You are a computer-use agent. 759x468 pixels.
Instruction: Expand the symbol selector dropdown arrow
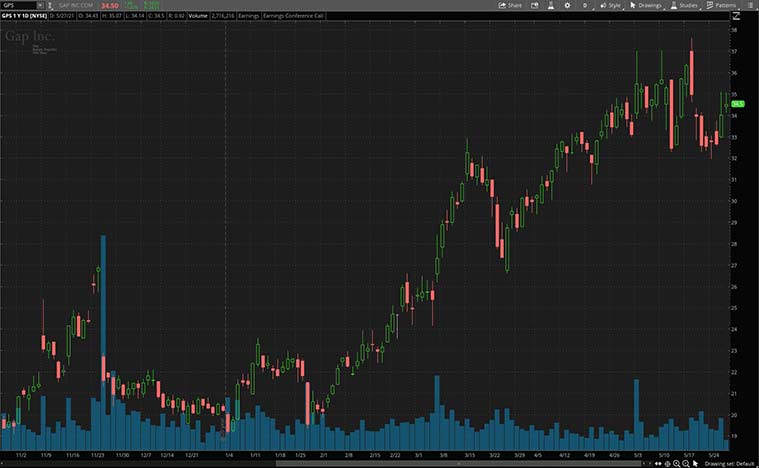40,5
